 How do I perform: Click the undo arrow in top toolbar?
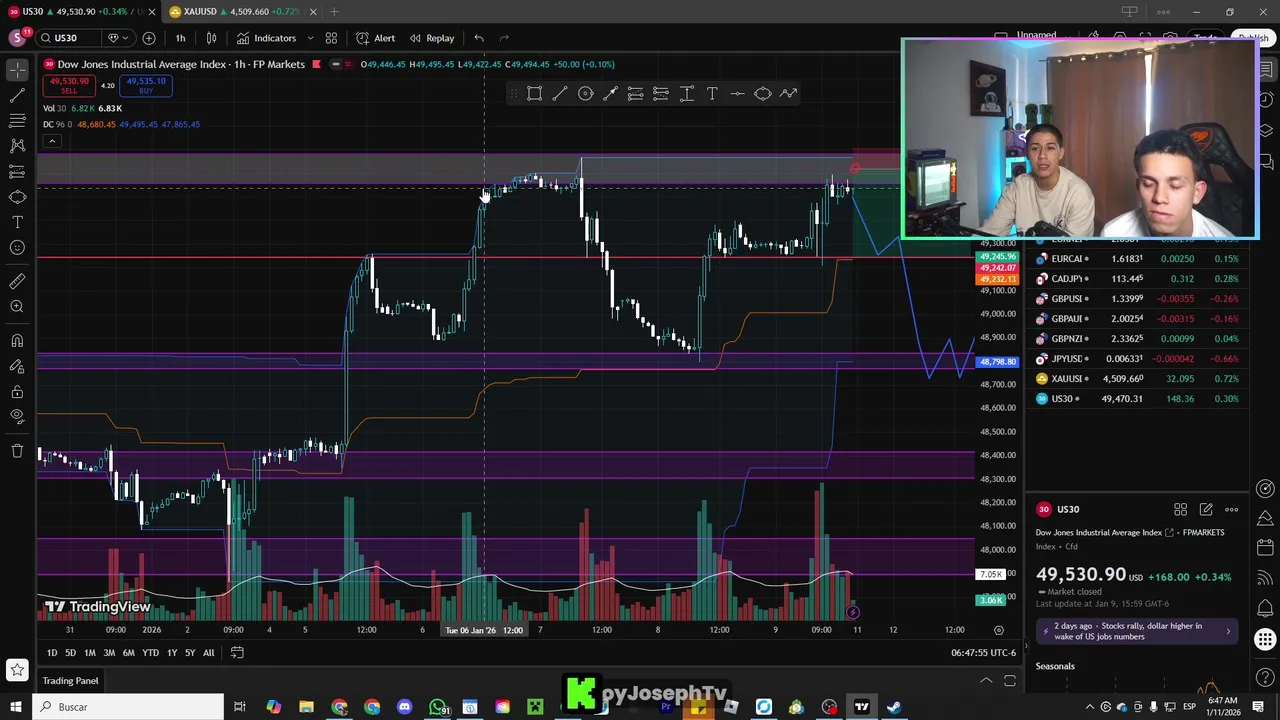(479, 38)
